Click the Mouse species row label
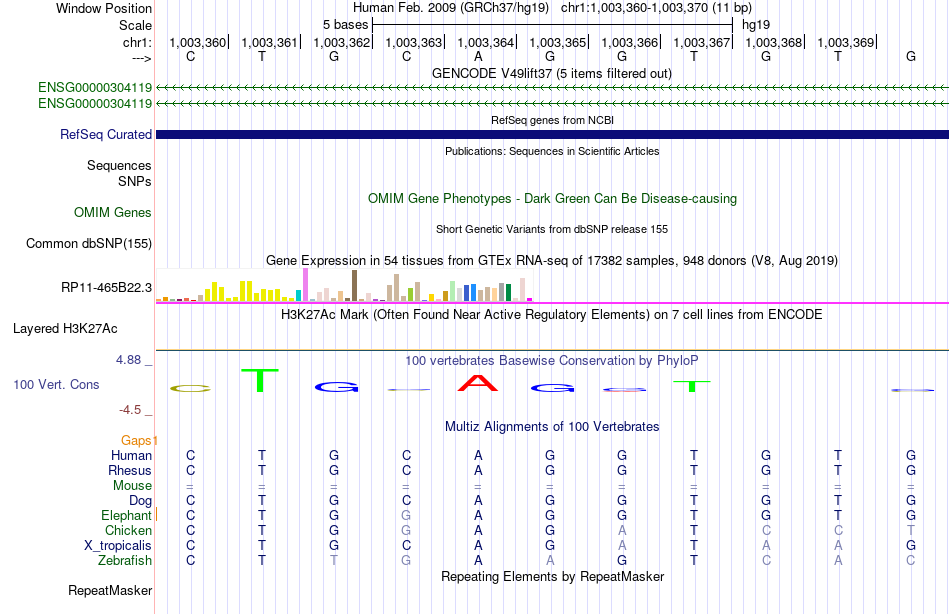Image resolution: width=950 pixels, height=614 pixels. (x=133, y=486)
